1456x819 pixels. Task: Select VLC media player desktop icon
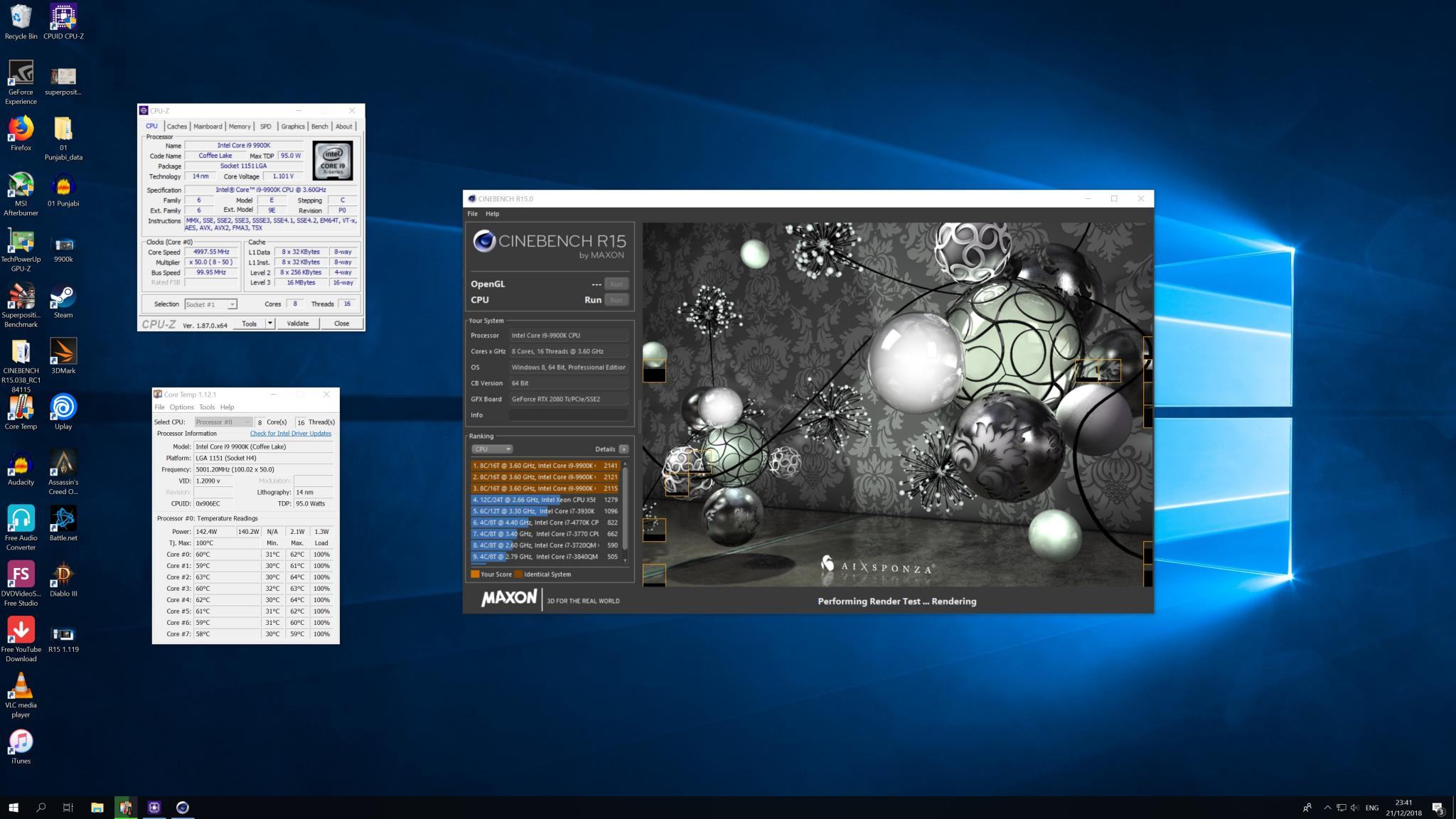pyautogui.click(x=21, y=695)
